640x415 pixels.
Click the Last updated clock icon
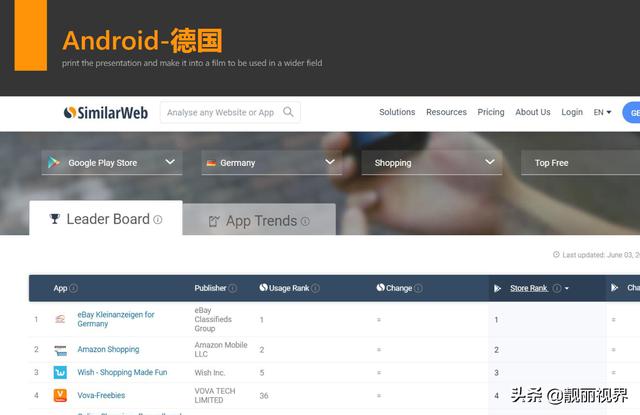[x=556, y=255]
